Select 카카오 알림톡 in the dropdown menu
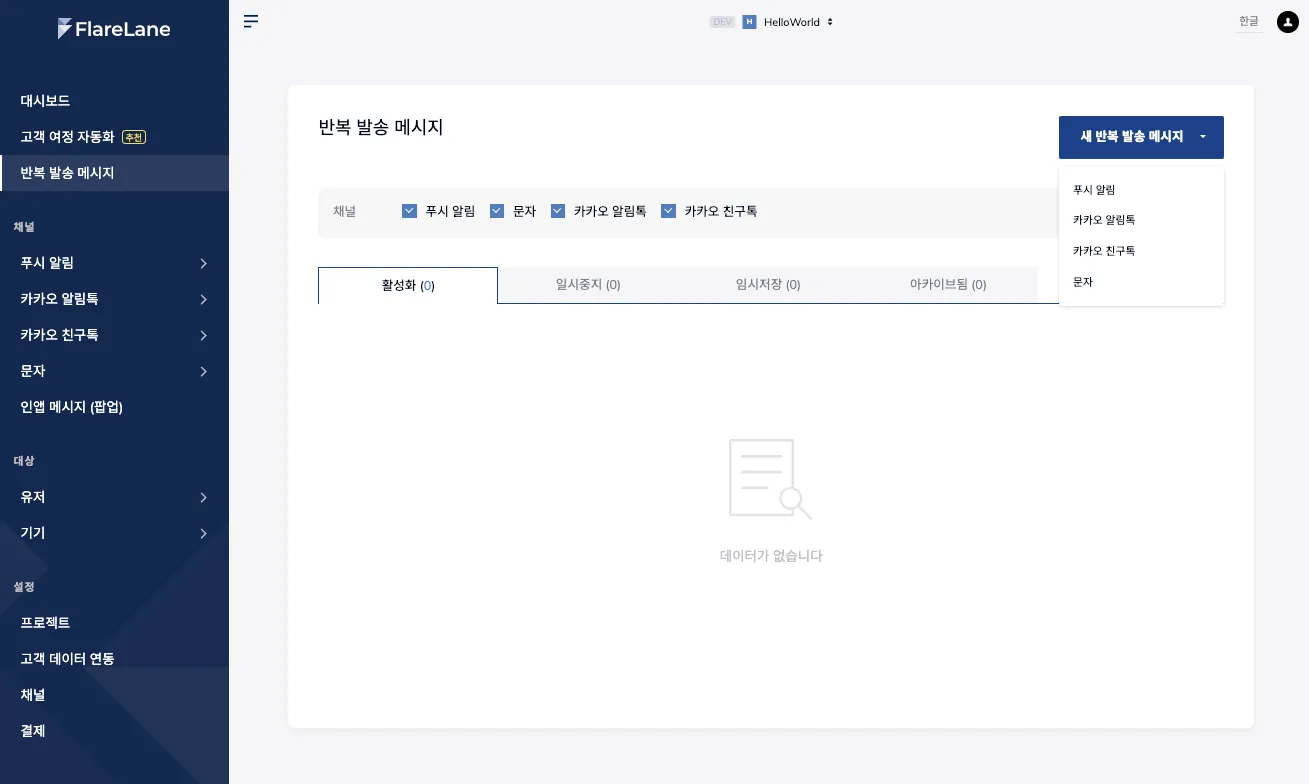Viewport: 1309px width, 784px height. [1141, 220]
